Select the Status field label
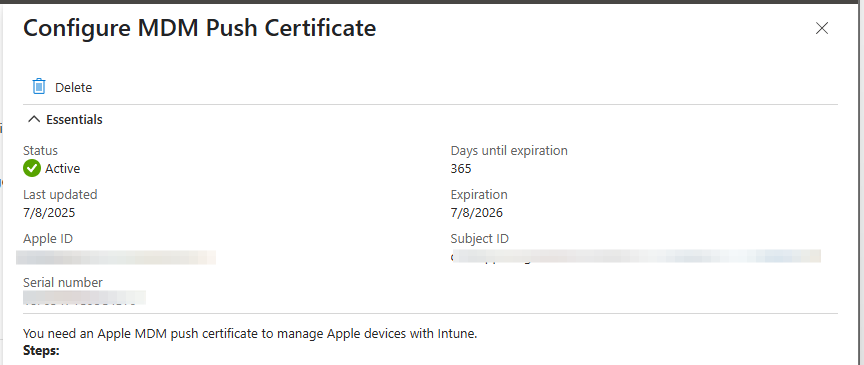The width and height of the screenshot is (864, 365). coord(40,151)
